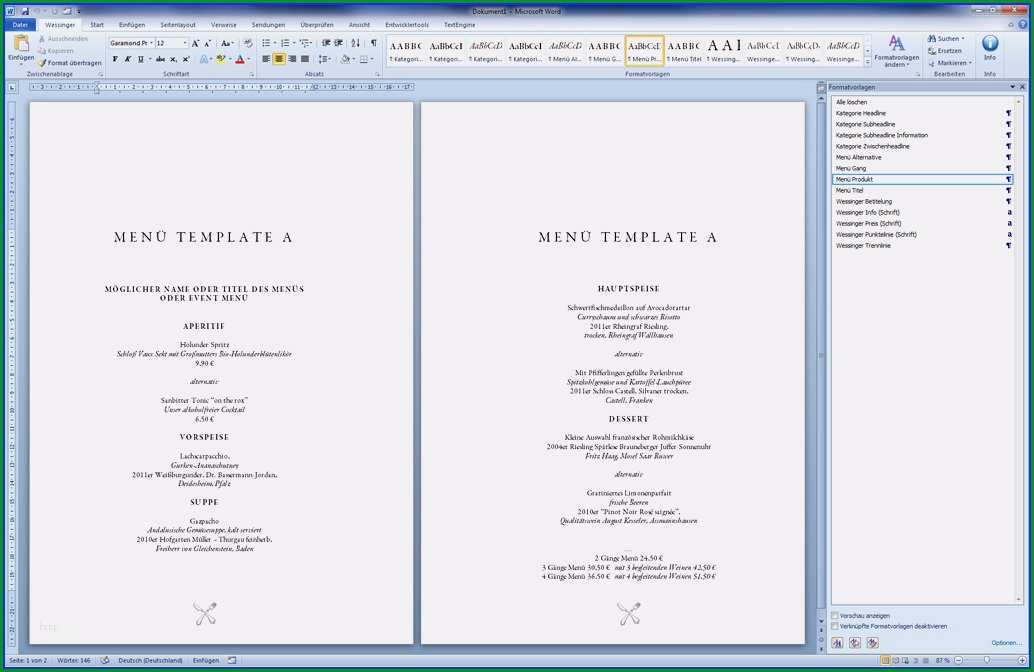The height and width of the screenshot is (672, 1034).
Task: Toggle paragraph marks (¶) display
Action: 374,43
